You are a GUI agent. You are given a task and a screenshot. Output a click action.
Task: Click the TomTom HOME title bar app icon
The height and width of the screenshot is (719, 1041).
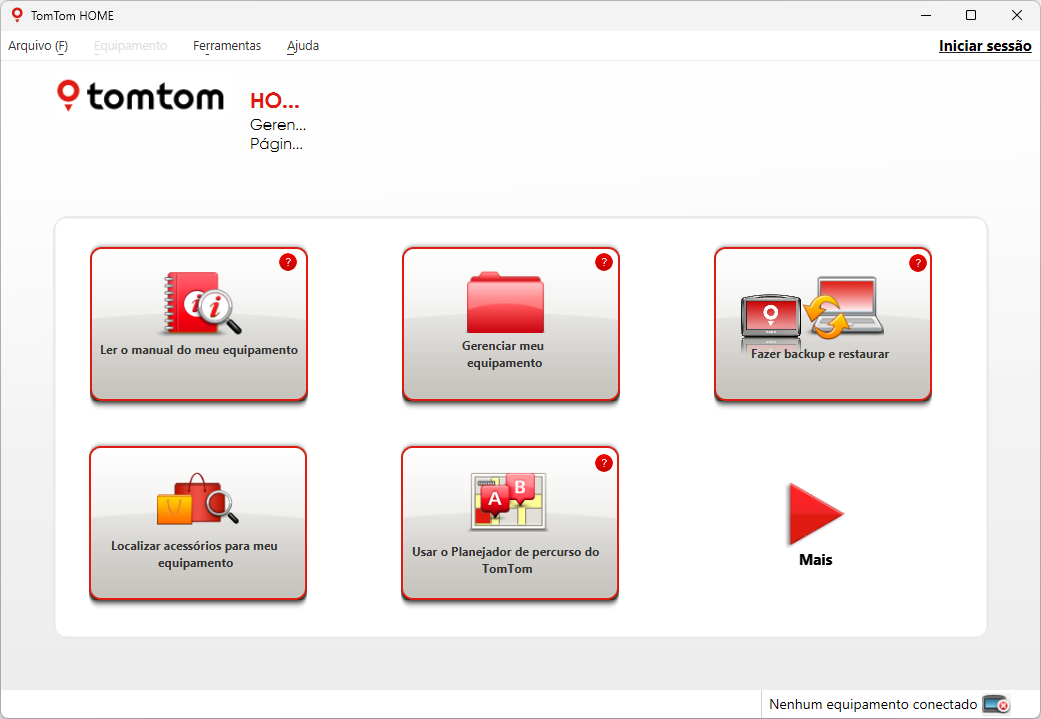tap(17, 15)
